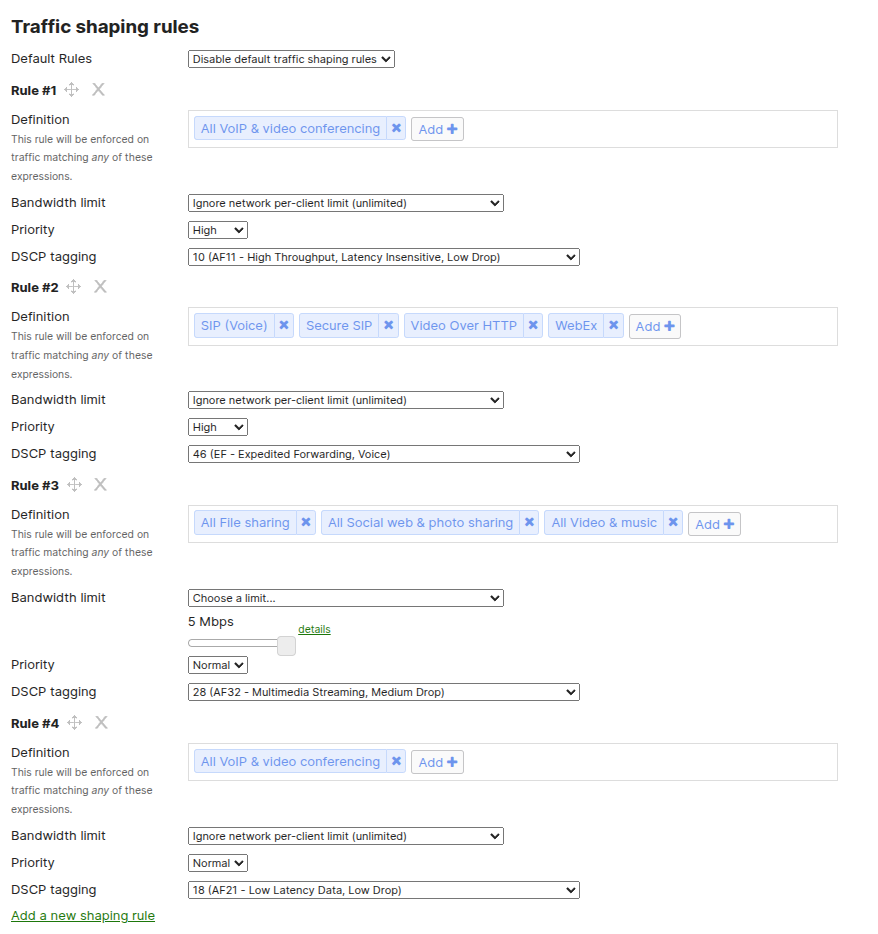Open Rule #4 DSCP tagging dropdown
878x934 pixels.
point(384,891)
